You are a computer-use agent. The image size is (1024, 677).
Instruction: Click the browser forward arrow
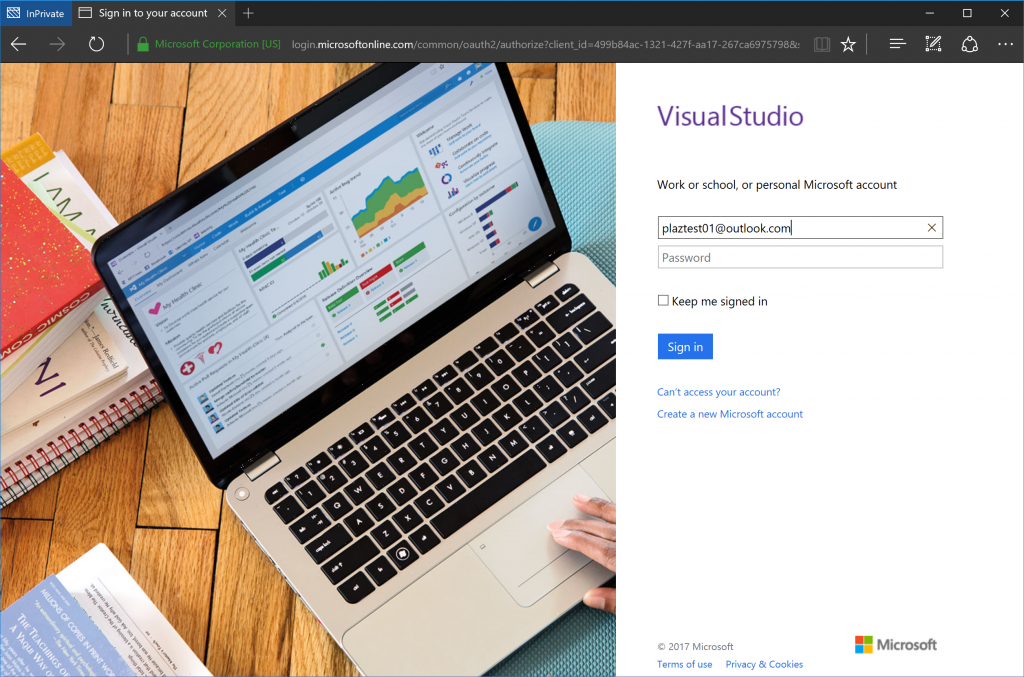57,44
